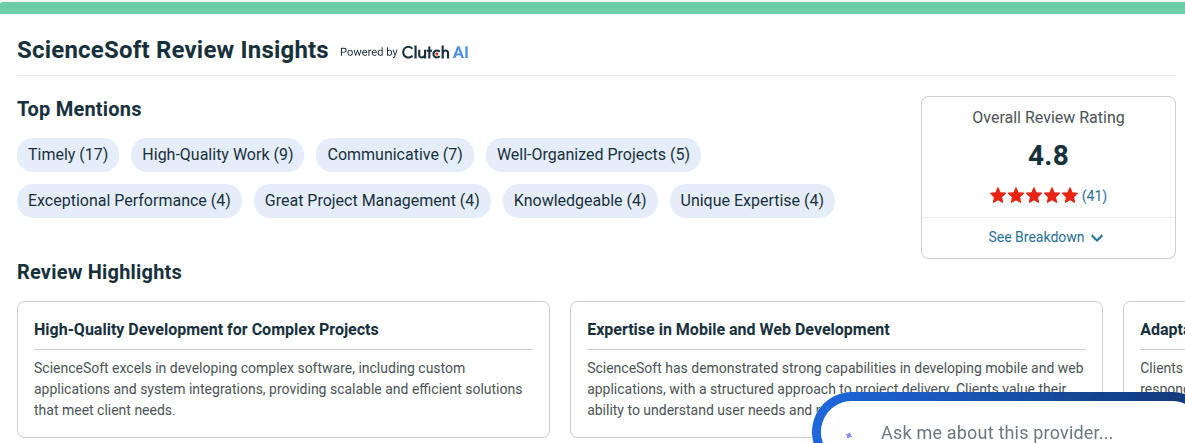Viewport: 1185px width, 443px height.
Task: Choose the Well-Organized Projects (5) chip
Action: click(593, 155)
